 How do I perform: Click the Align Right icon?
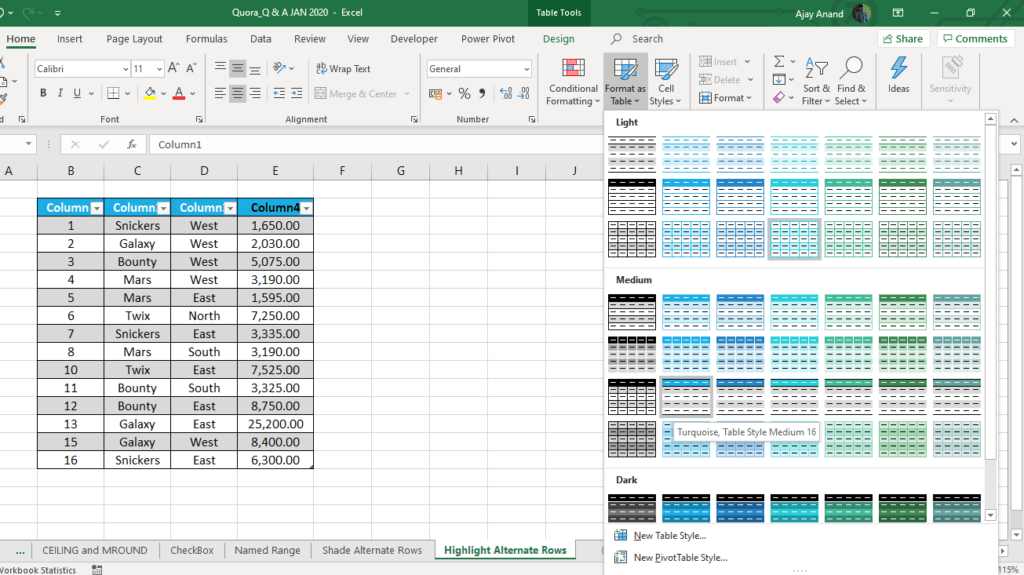tap(255, 93)
